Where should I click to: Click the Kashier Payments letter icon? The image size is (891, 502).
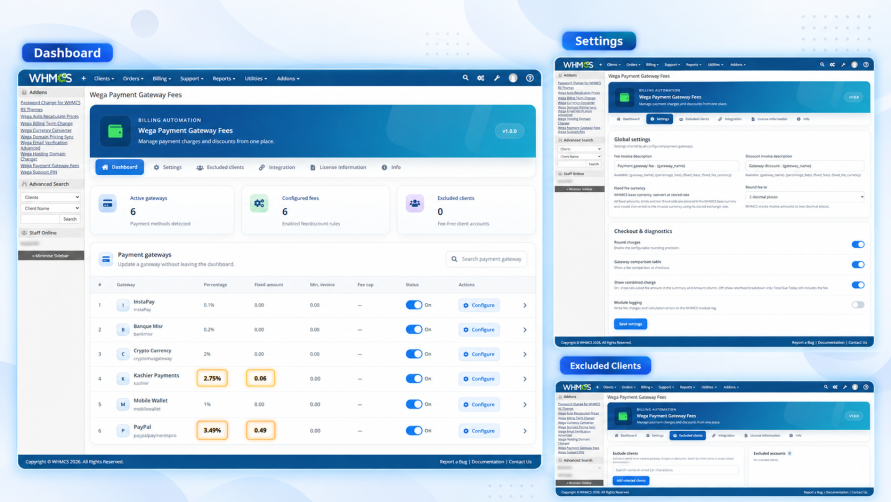(123, 379)
